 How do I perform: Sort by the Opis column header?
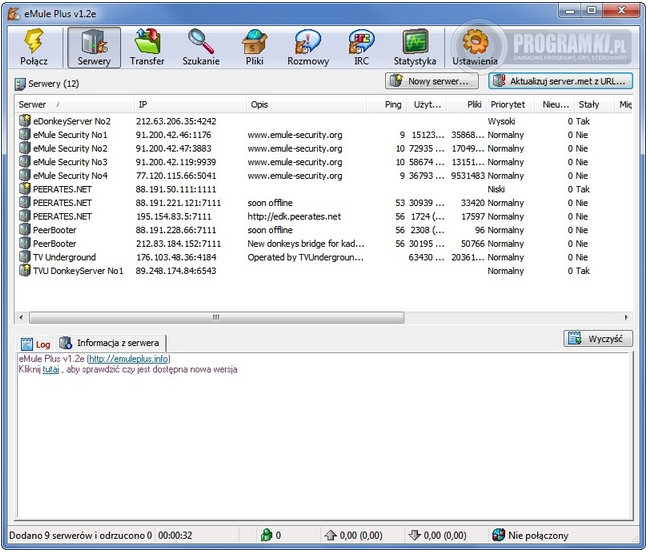coord(306,104)
